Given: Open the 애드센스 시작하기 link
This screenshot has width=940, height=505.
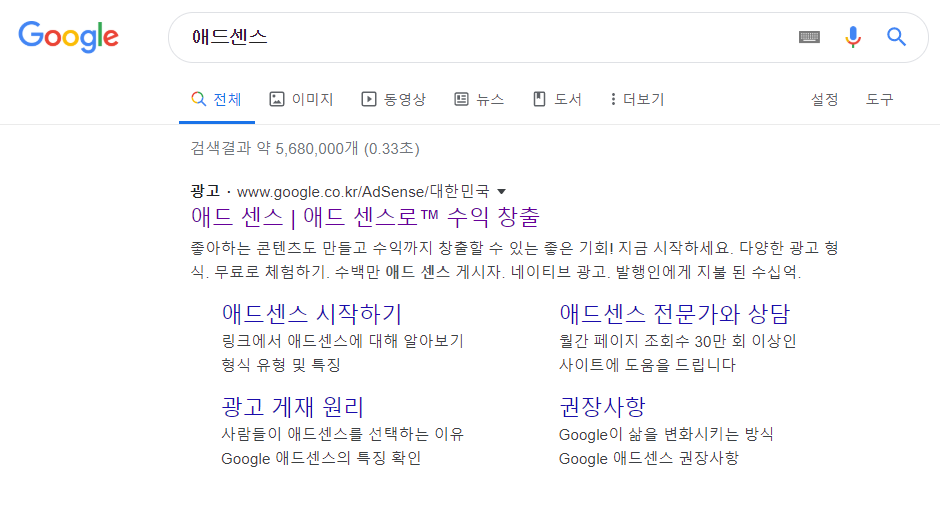Looking at the screenshot, I should tap(312, 314).
